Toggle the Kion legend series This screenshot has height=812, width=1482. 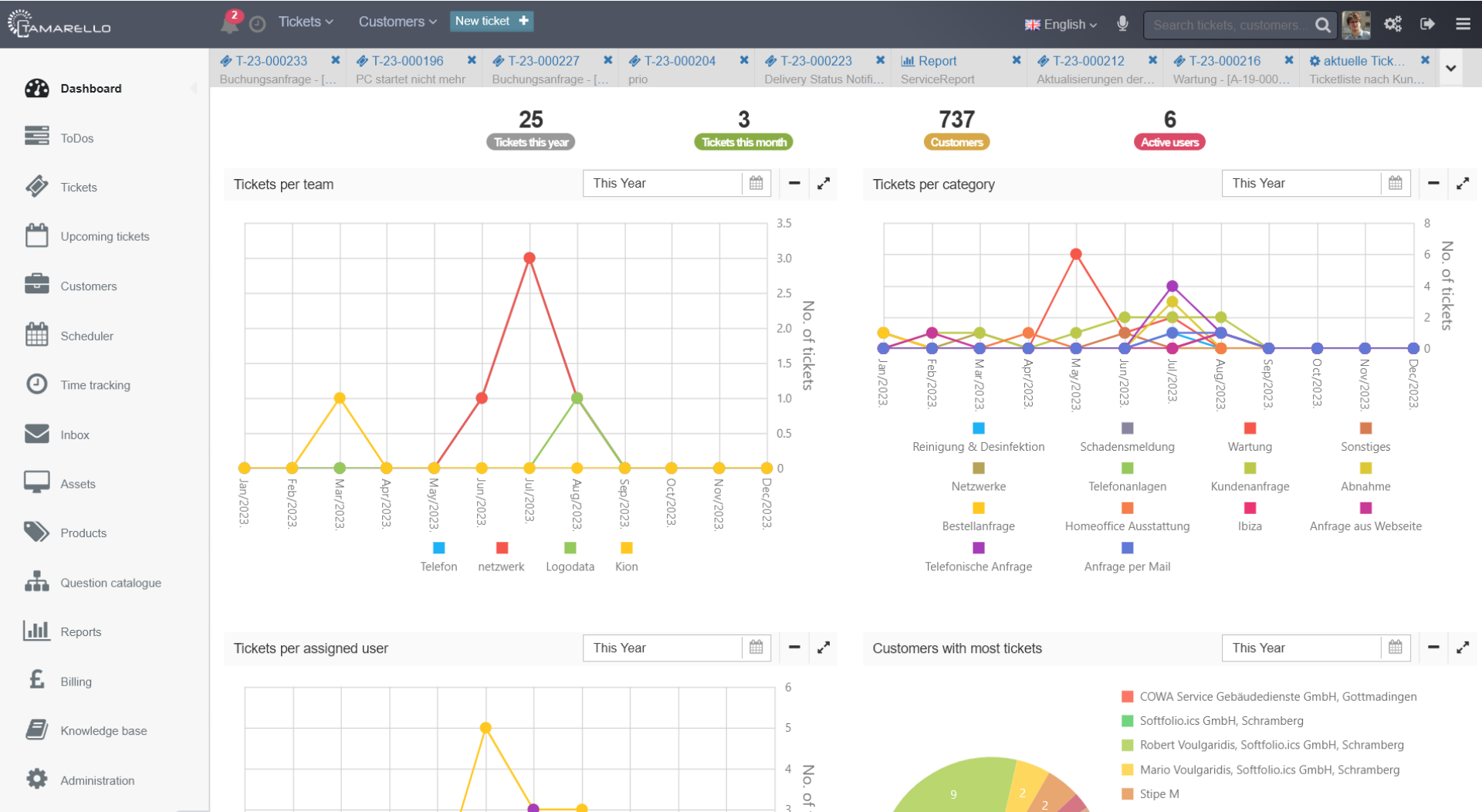(626, 557)
